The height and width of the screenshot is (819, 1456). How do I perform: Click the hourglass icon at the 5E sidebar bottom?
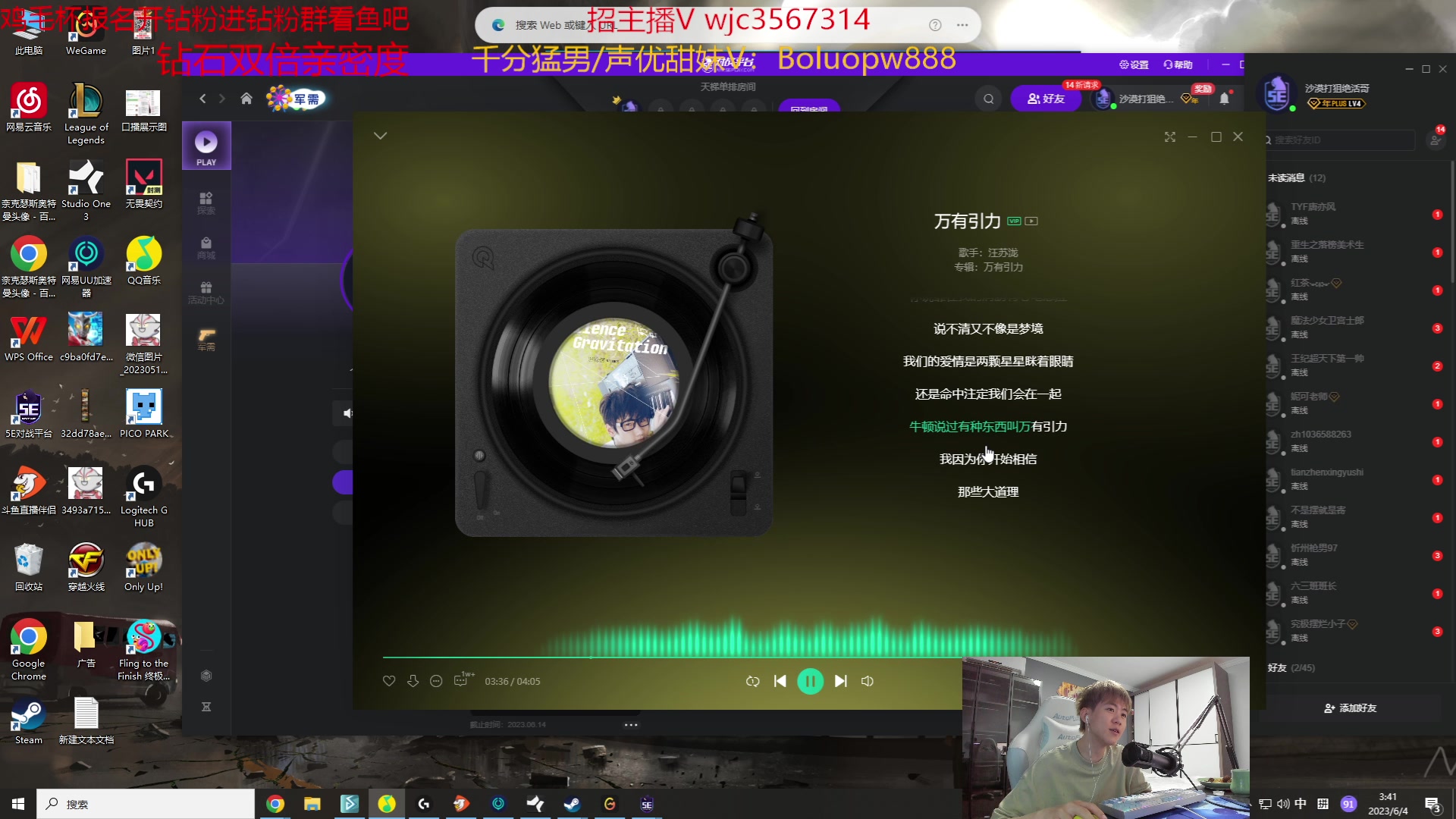[x=206, y=707]
